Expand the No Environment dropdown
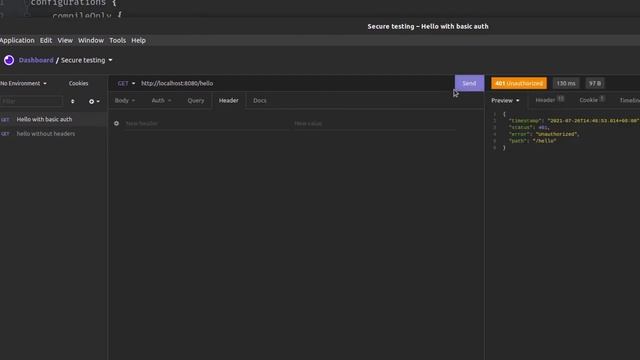The width and height of the screenshot is (640, 360). 23,83
